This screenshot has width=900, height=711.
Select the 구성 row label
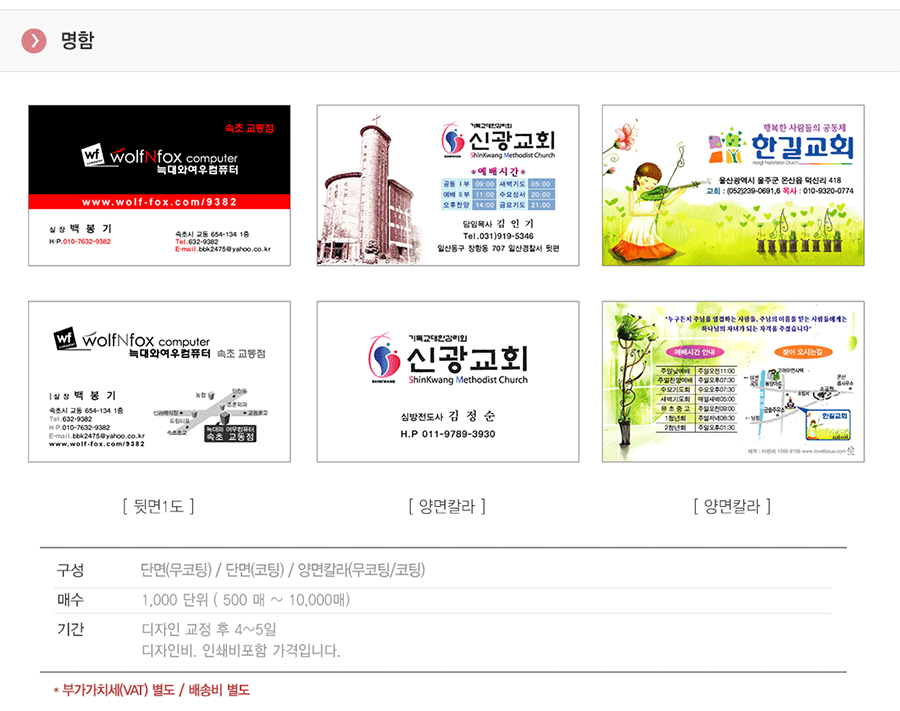(71, 570)
